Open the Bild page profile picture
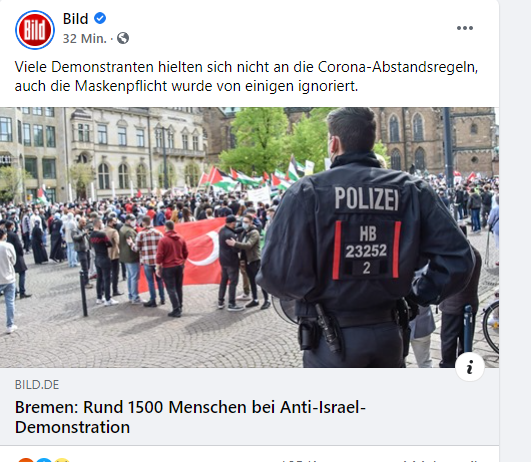Viewport: 531px width, 462px height. coord(35,30)
